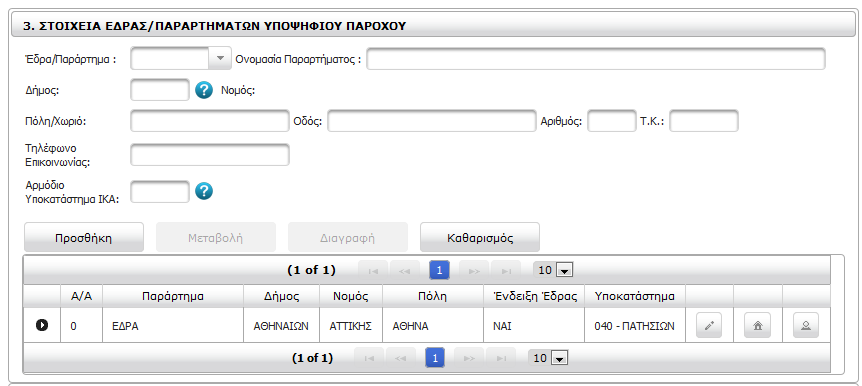This screenshot has height=386, width=862.
Task: Go to next page in bottom paginator
Action: pos(469,359)
